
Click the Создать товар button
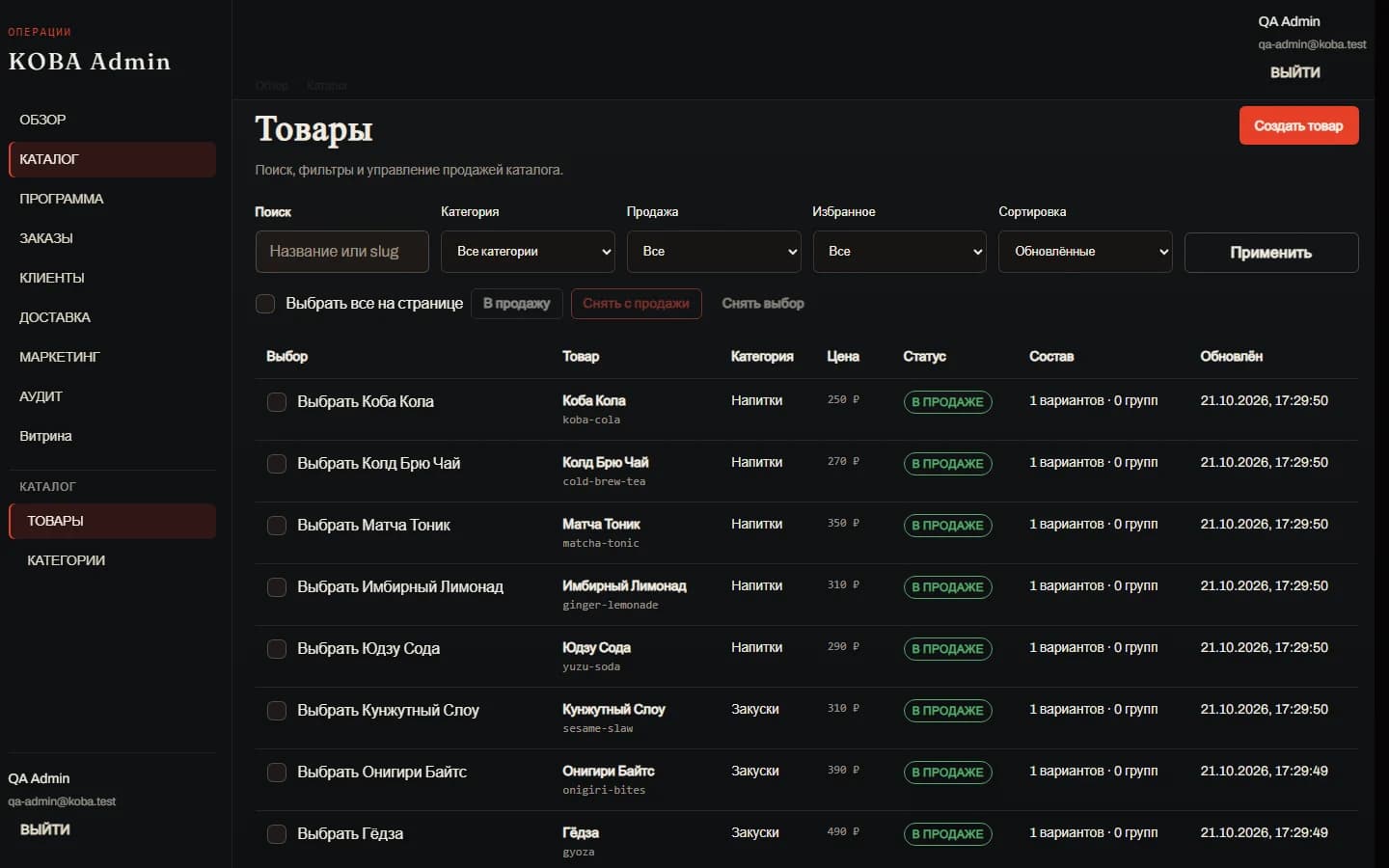[x=1298, y=125]
